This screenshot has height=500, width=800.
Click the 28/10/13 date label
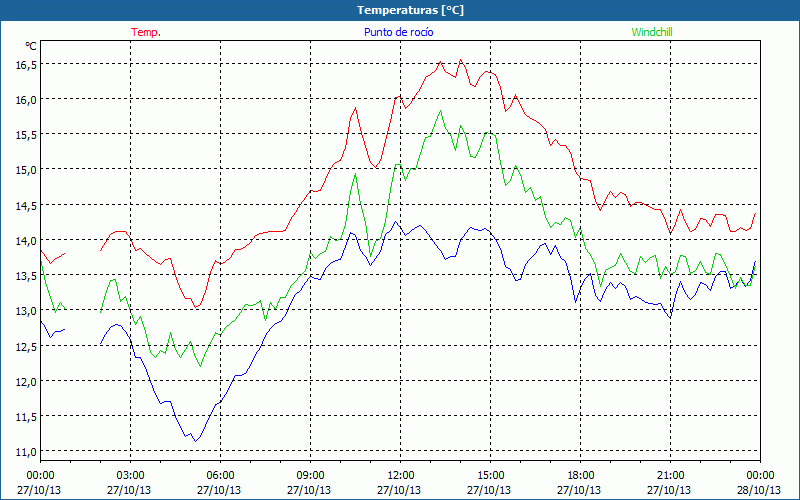tap(759, 490)
